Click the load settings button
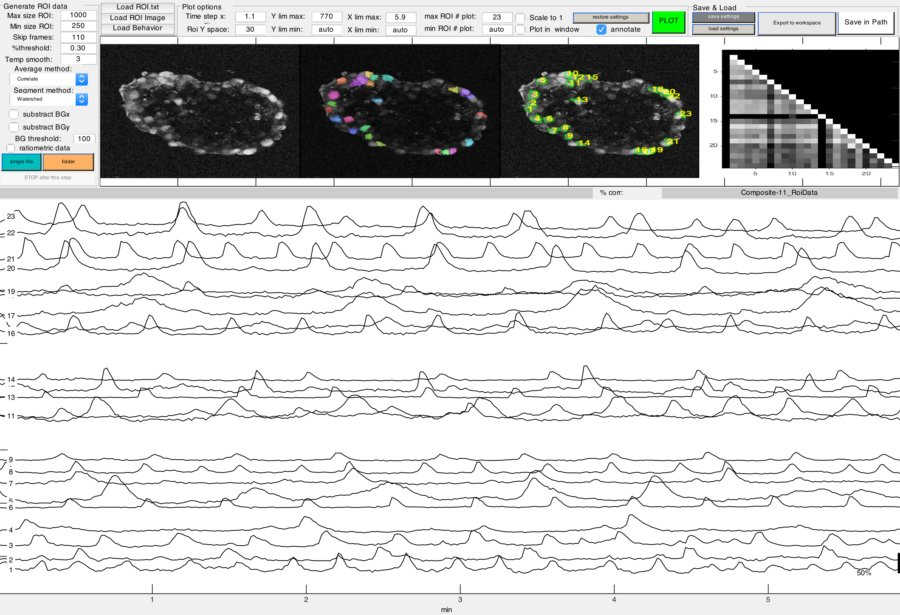 (x=723, y=29)
